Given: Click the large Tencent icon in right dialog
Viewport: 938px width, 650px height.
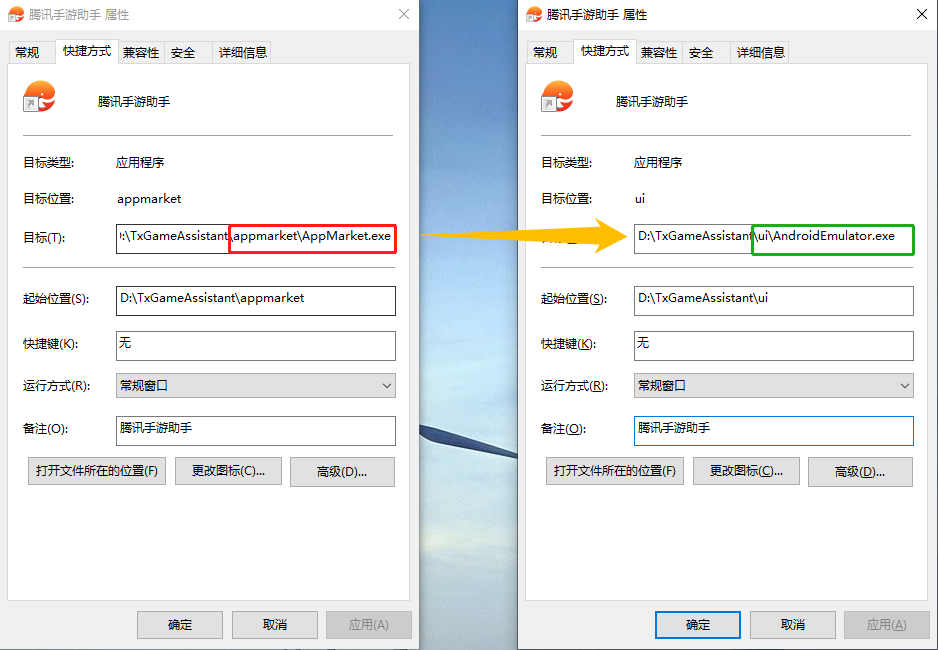Looking at the screenshot, I should (x=558, y=97).
